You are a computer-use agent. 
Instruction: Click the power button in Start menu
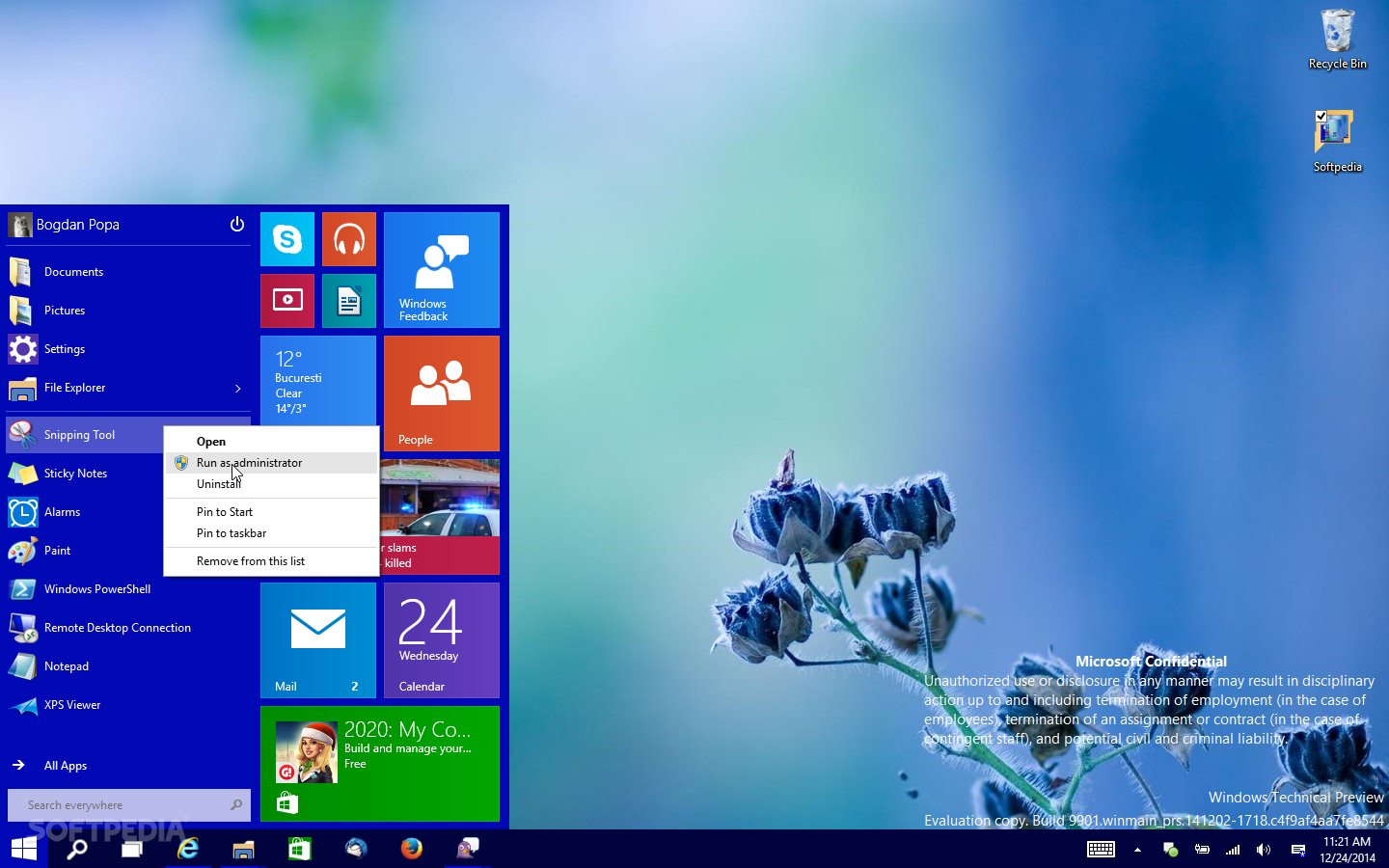point(237,225)
